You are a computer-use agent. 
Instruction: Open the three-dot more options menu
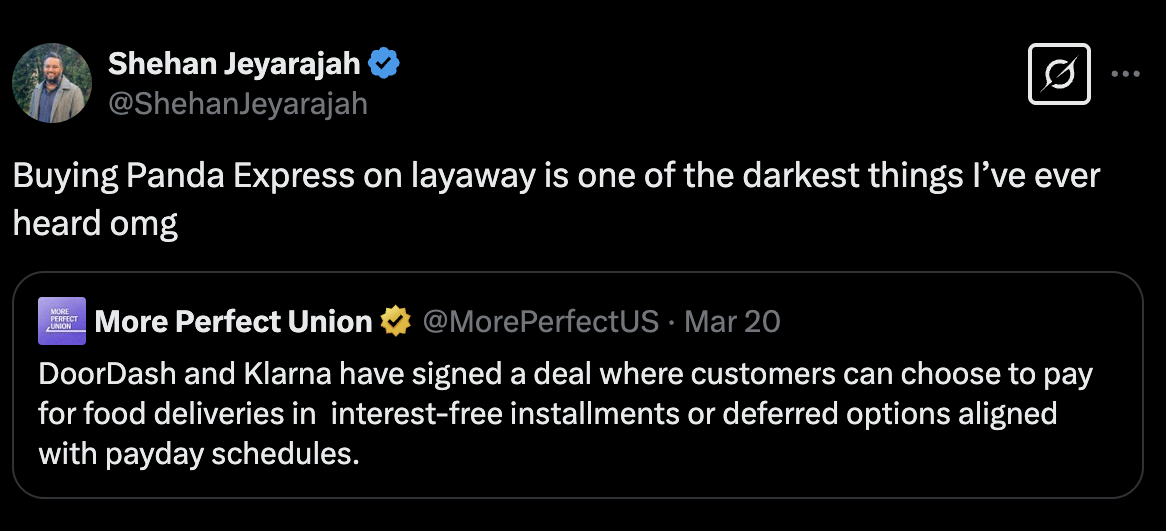(1126, 73)
